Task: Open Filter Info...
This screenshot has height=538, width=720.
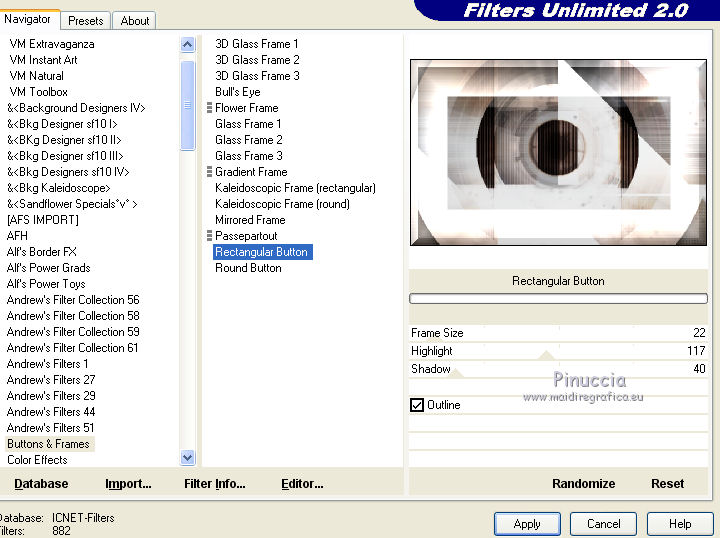Action: [x=214, y=483]
